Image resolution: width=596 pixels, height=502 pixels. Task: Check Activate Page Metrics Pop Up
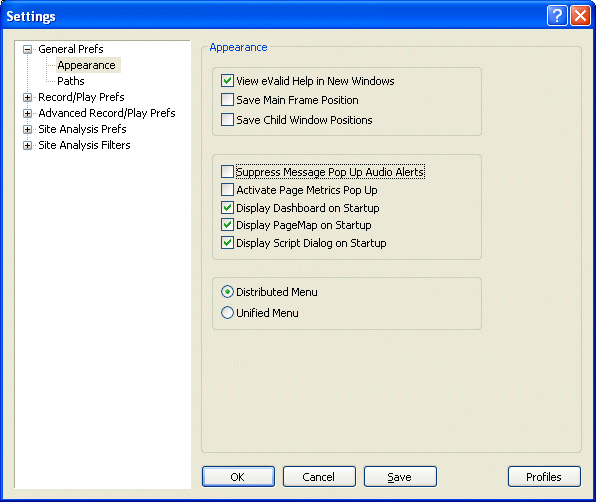227,189
